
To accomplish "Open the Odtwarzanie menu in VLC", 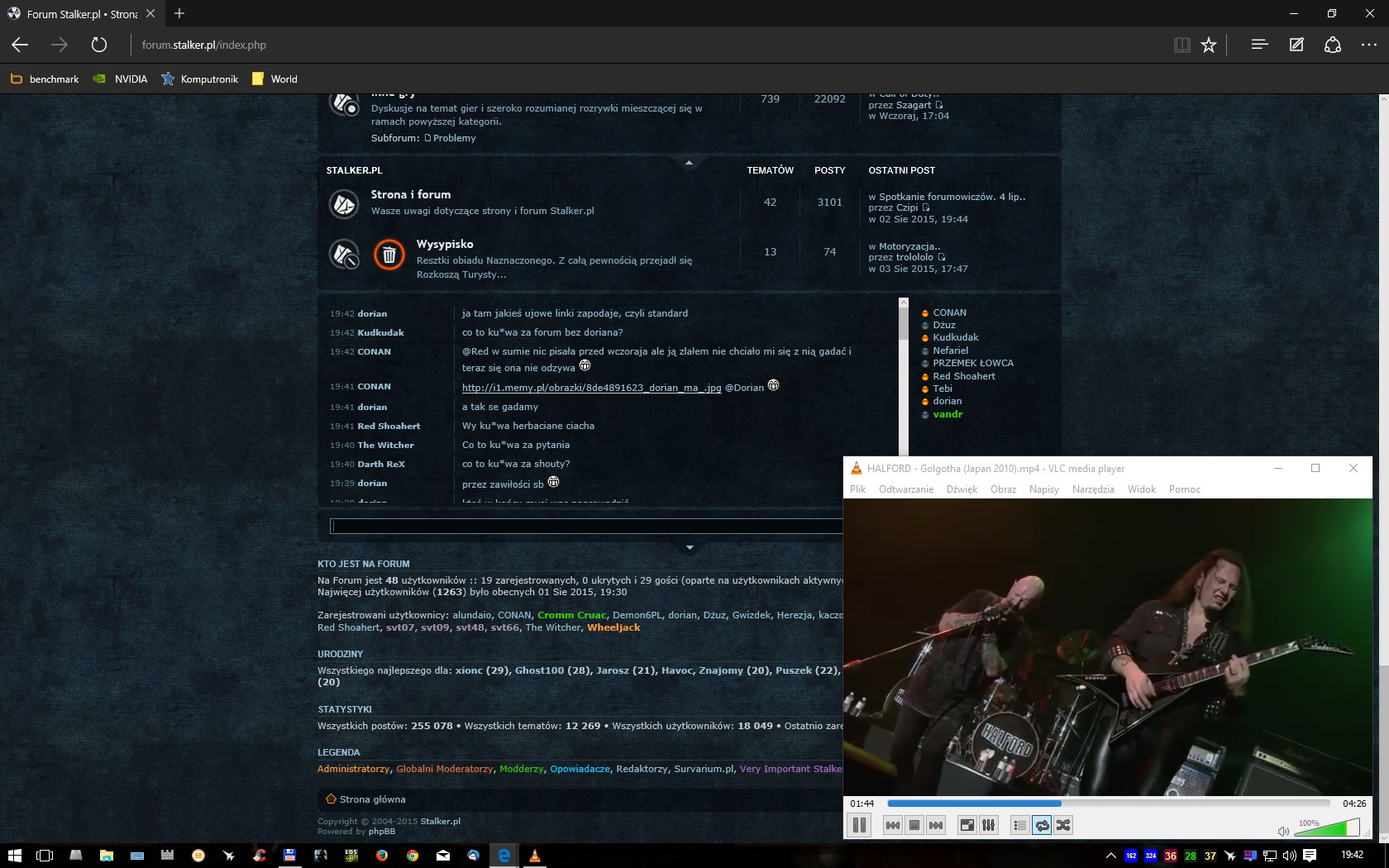I will [x=906, y=489].
